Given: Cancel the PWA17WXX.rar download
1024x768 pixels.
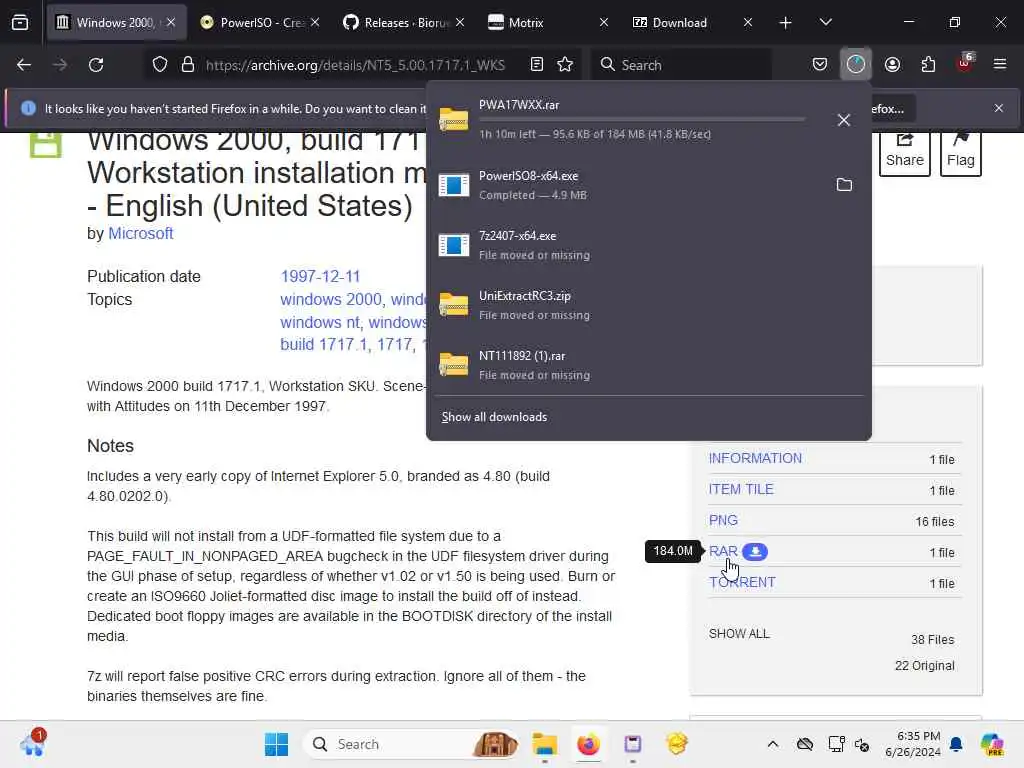Looking at the screenshot, I should (844, 120).
